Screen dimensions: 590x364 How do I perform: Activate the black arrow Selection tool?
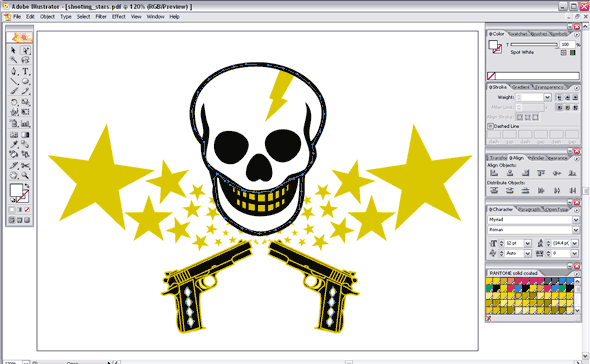pos(14,50)
